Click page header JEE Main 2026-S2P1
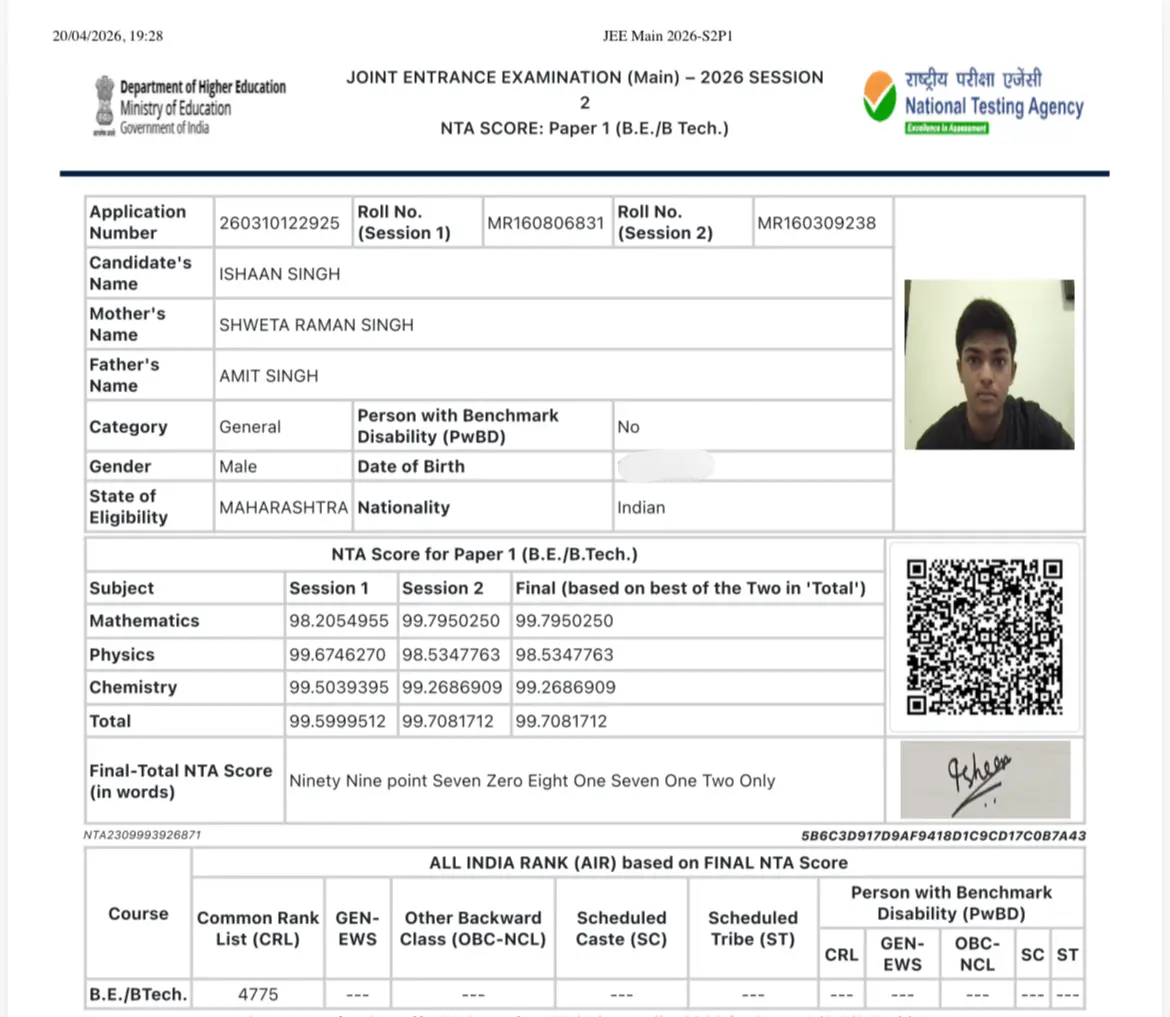1170x1017 pixels. click(668, 36)
